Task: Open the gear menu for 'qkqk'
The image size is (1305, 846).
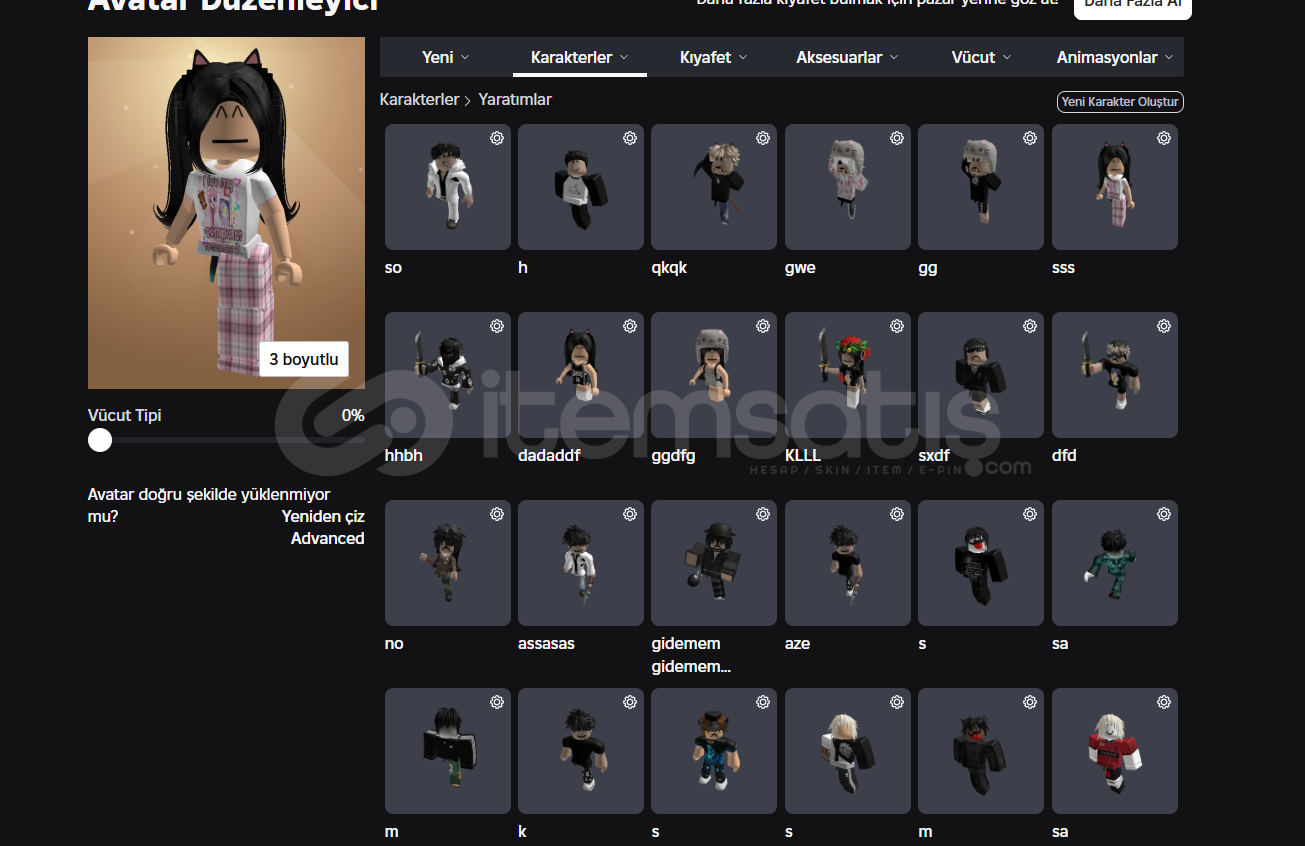Action: pos(763,138)
